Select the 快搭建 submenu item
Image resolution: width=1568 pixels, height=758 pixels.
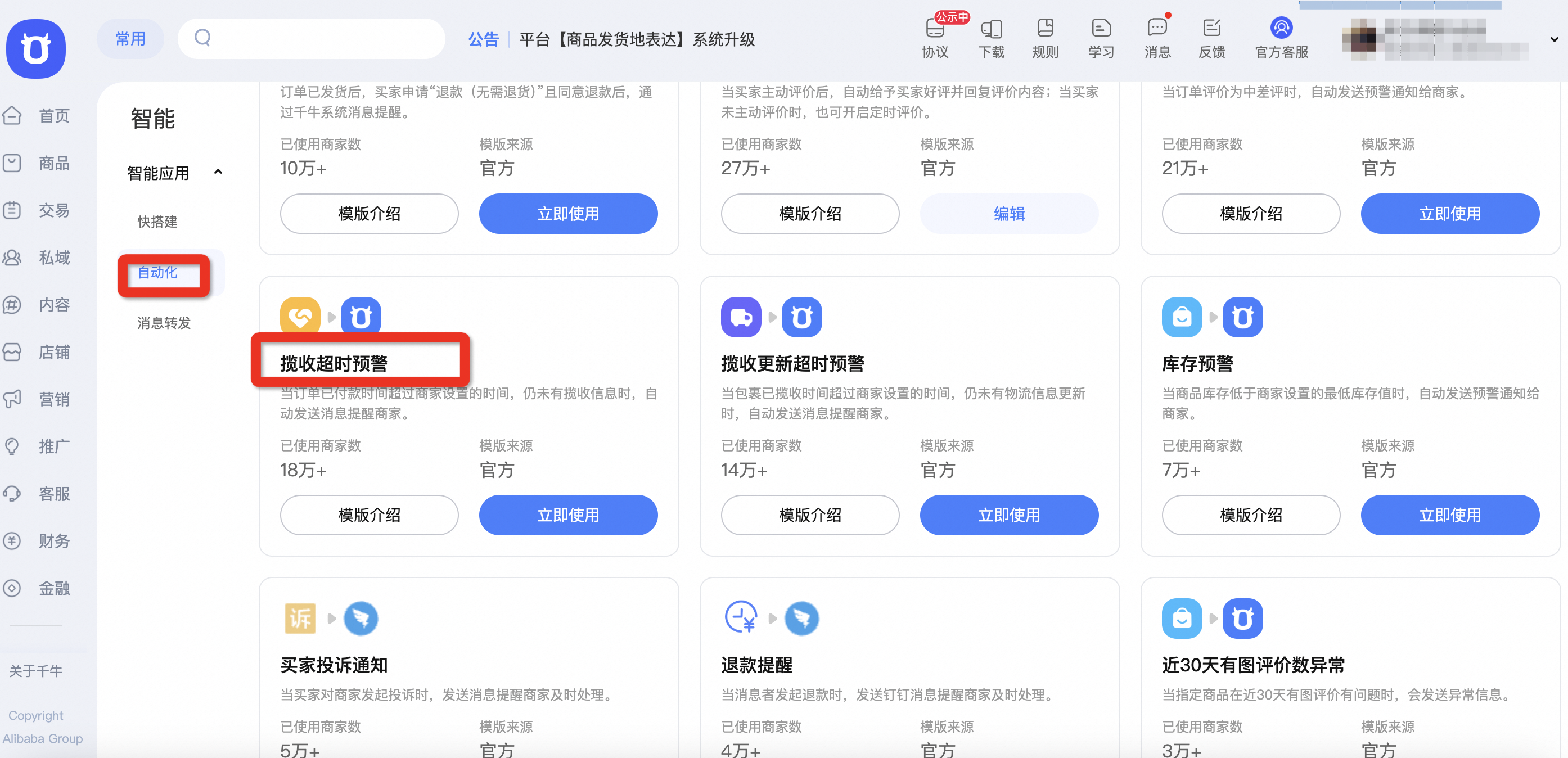point(157,222)
